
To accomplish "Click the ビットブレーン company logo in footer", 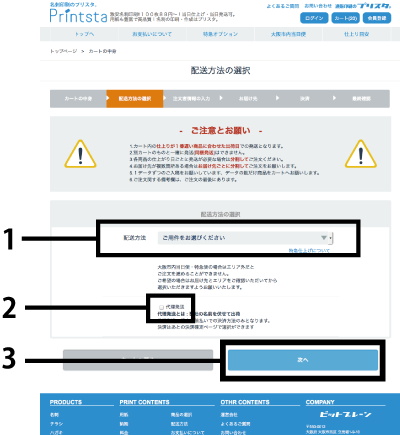I will click(345, 414).
